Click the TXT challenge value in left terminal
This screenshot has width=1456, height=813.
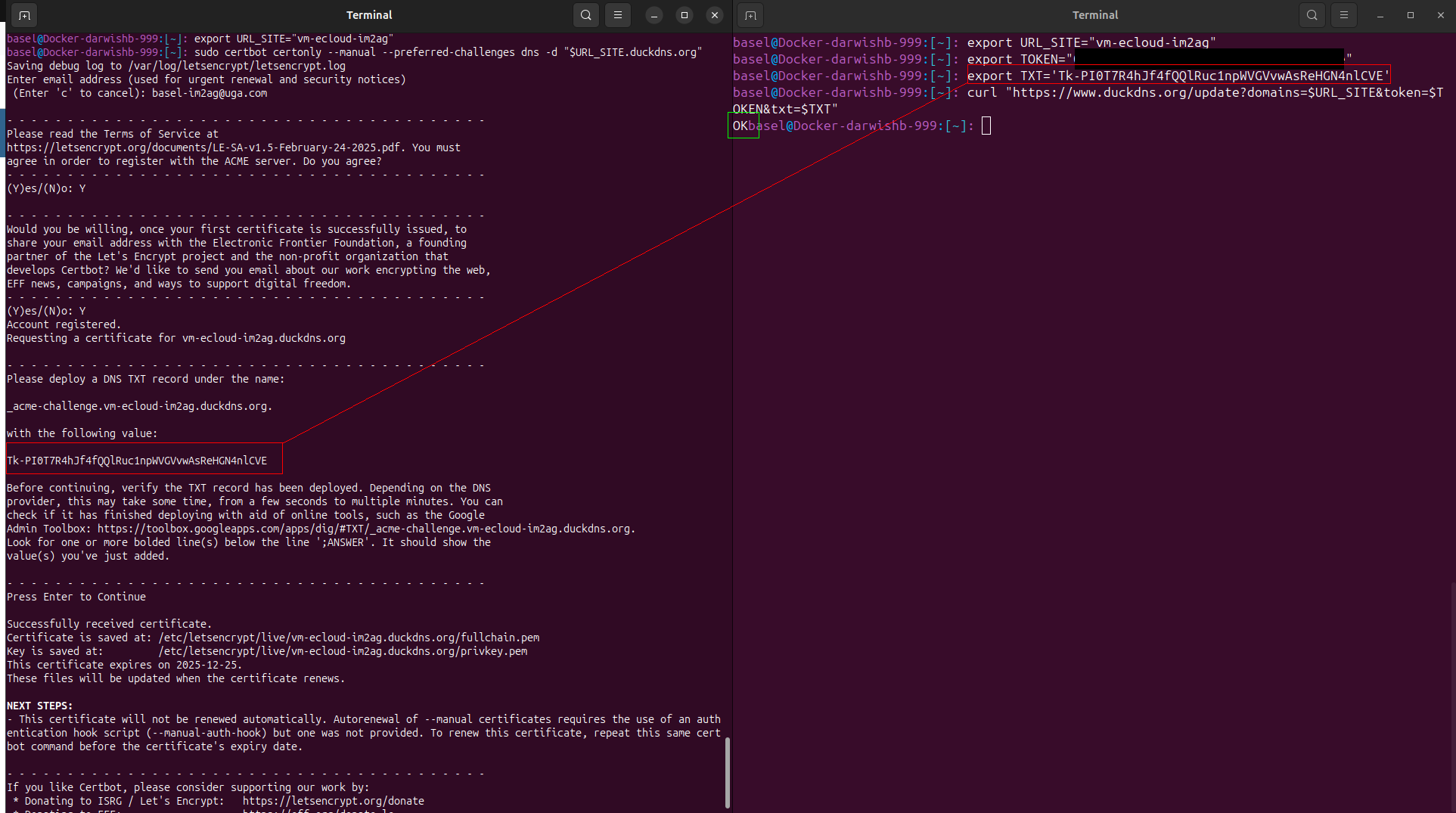point(137,461)
